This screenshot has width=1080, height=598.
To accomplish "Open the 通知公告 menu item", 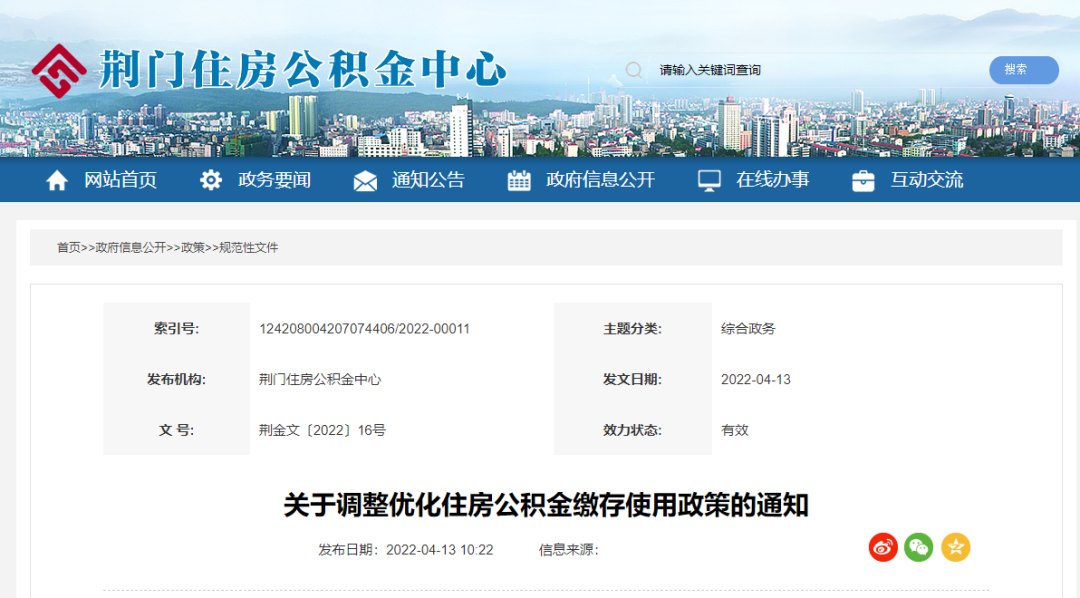I will click(x=428, y=180).
